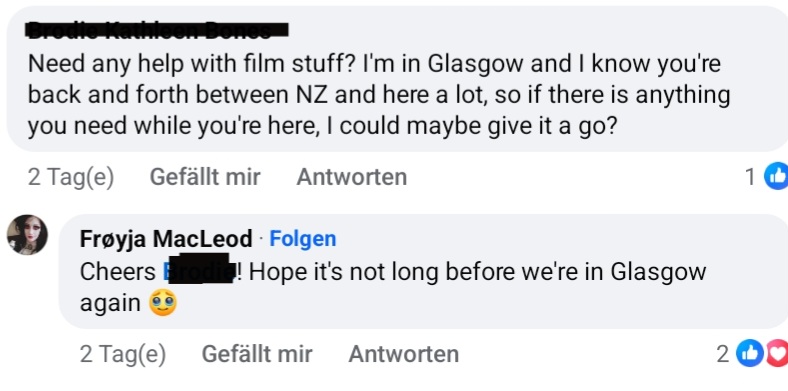This screenshot has width=788, height=391.
Task: Click the blue thumbs-up icon beside count 1
Action: click(x=776, y=176)
